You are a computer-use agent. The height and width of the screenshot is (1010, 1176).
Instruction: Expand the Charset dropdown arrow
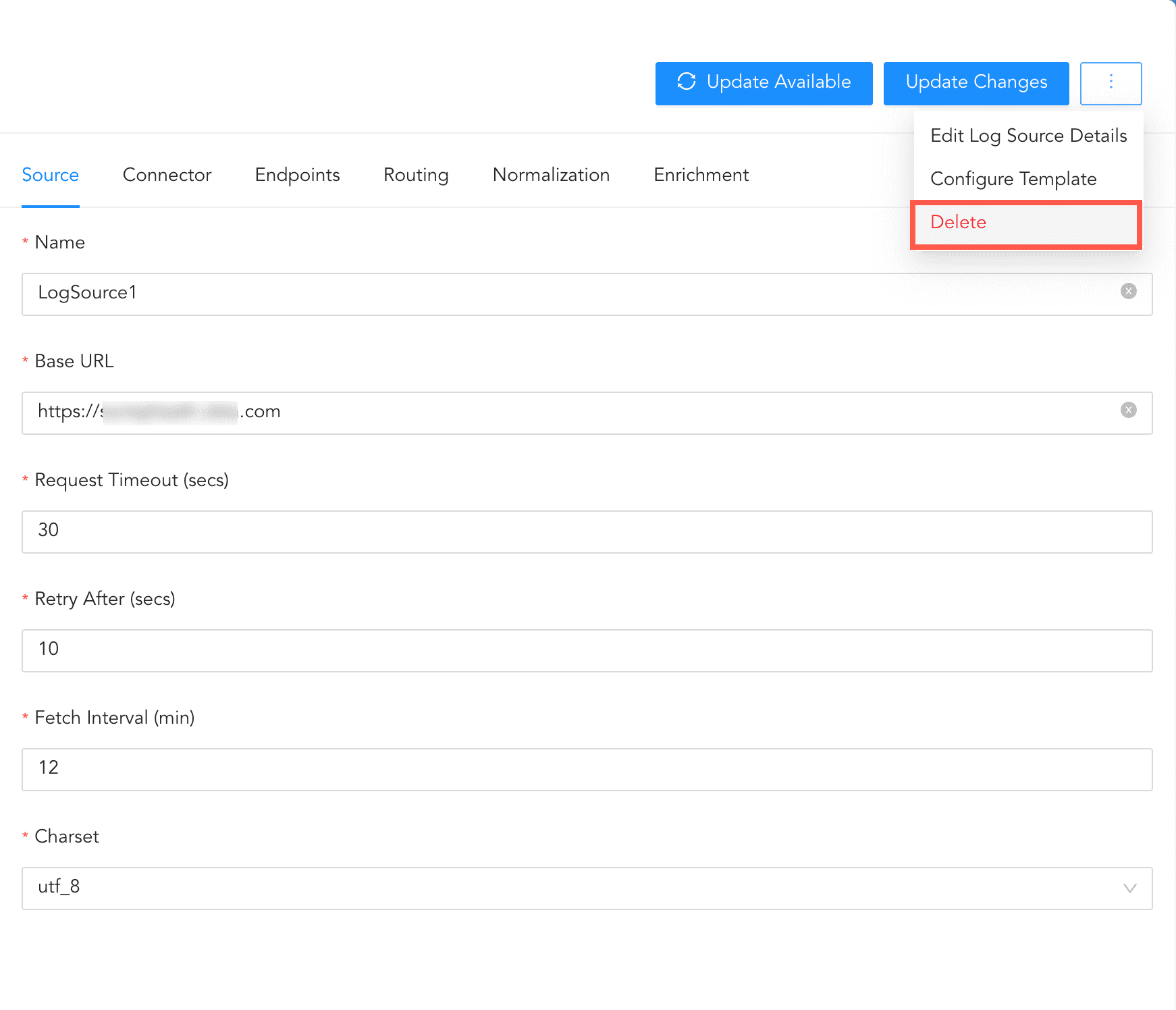click(x=1129, y=888)
